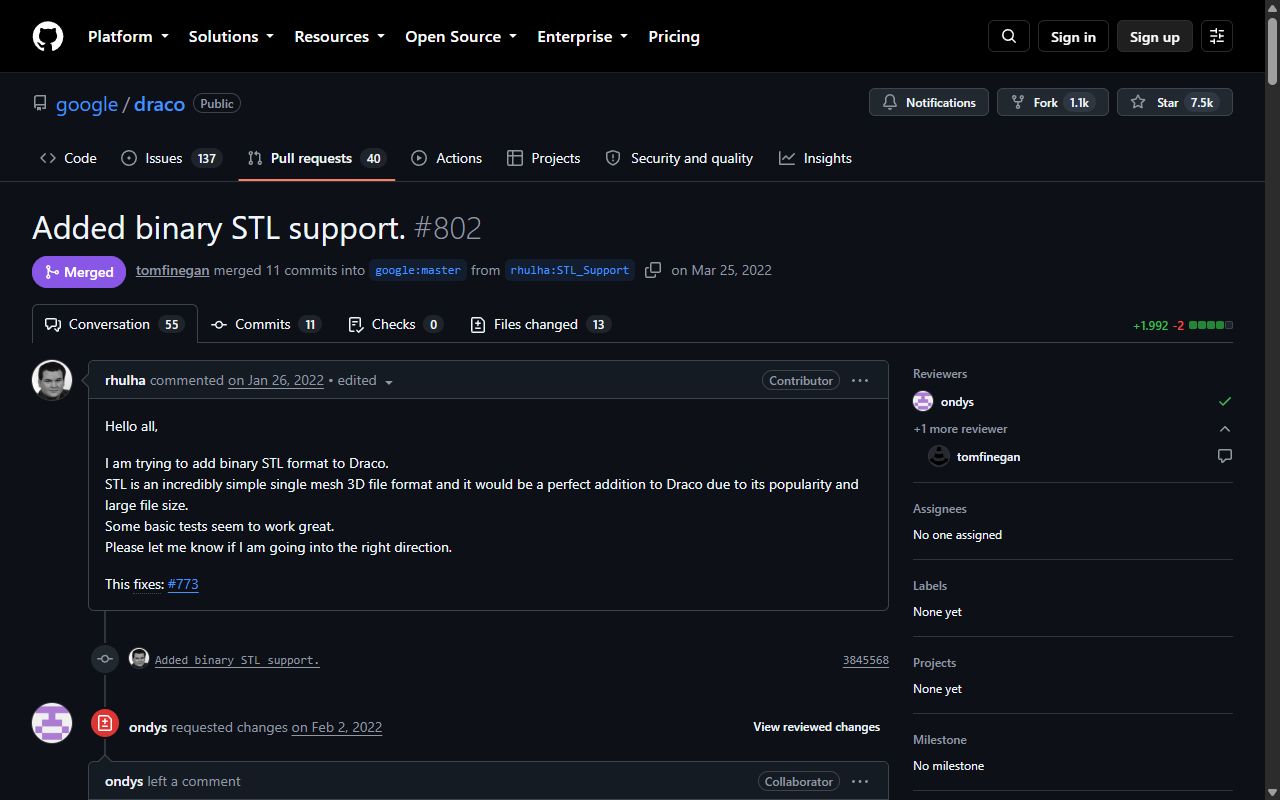This screenshot has width=1280, height=800.
Task: Click the Collaborator label on ondys's comment
Action: (799, 781)
